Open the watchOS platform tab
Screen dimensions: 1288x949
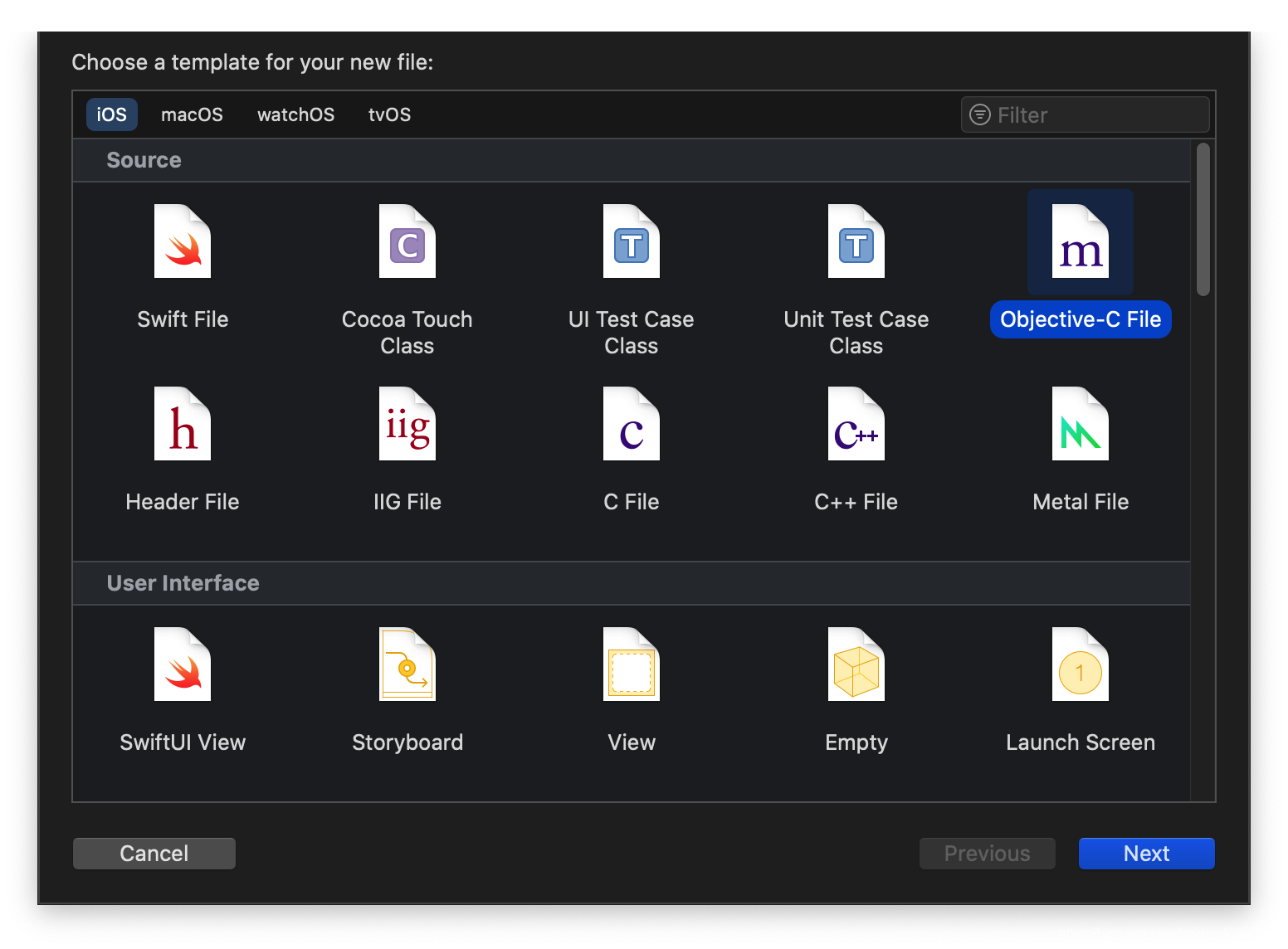coord(296,114)
